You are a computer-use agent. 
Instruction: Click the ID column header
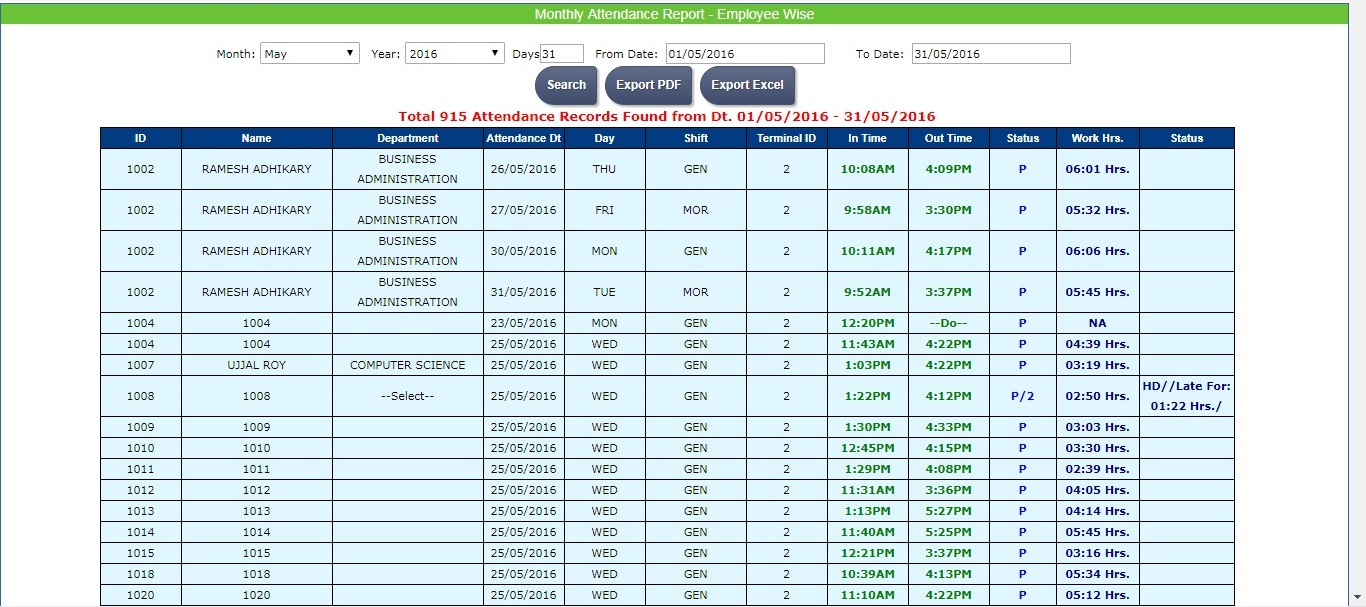141,138
